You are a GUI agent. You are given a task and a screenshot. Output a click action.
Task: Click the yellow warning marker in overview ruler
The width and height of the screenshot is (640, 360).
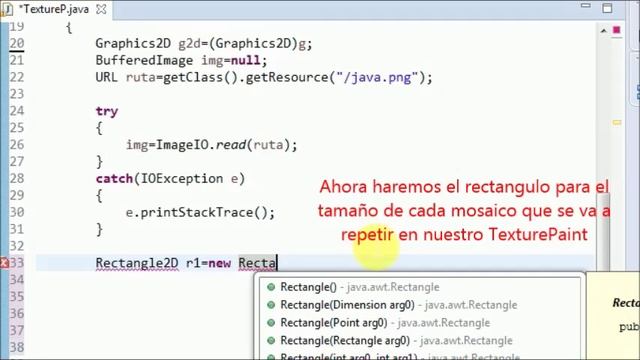point(617,122)
